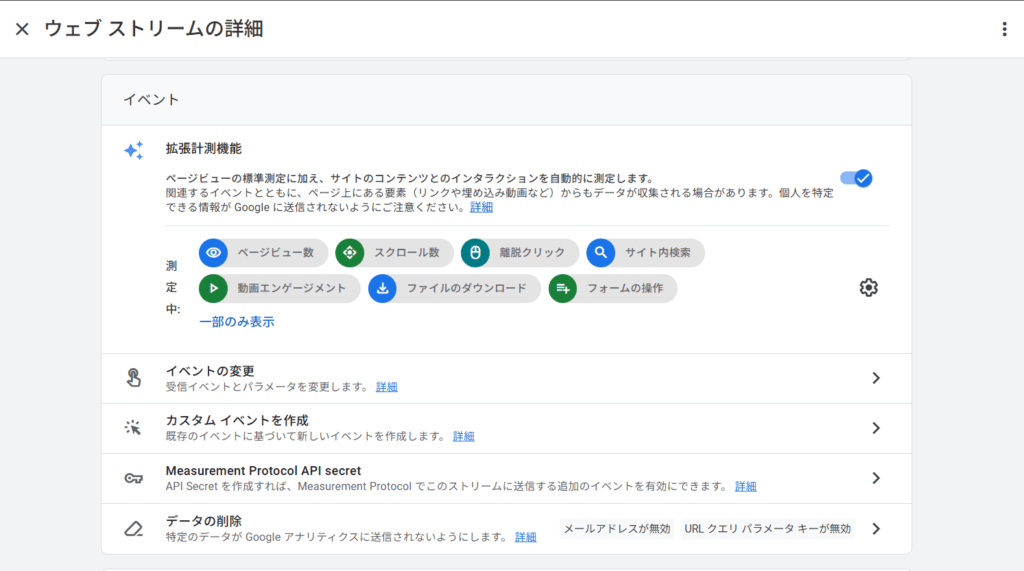Click the URL クエリ パラメータ キーが無効 chip
The image size is (1024, 571).
pyautogui.click(x=767, y=528)
